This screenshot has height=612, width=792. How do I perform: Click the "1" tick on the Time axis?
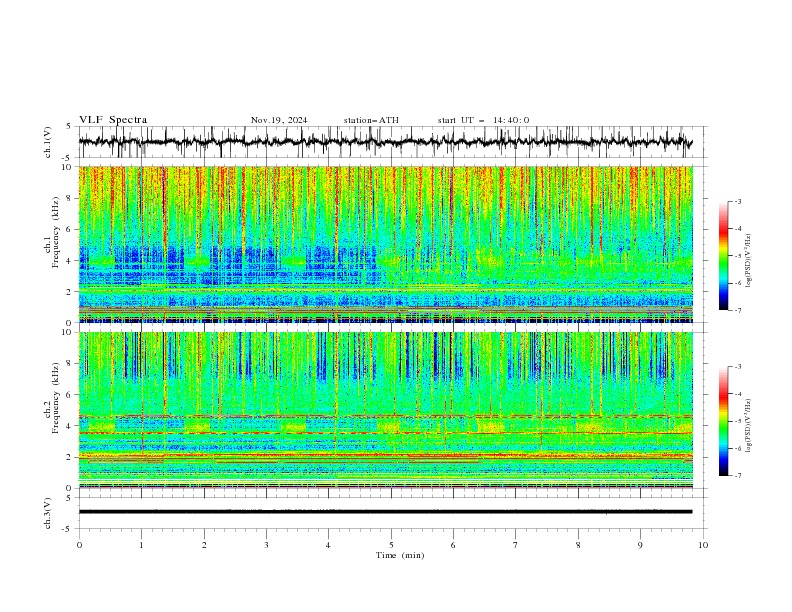click(141, 545)
